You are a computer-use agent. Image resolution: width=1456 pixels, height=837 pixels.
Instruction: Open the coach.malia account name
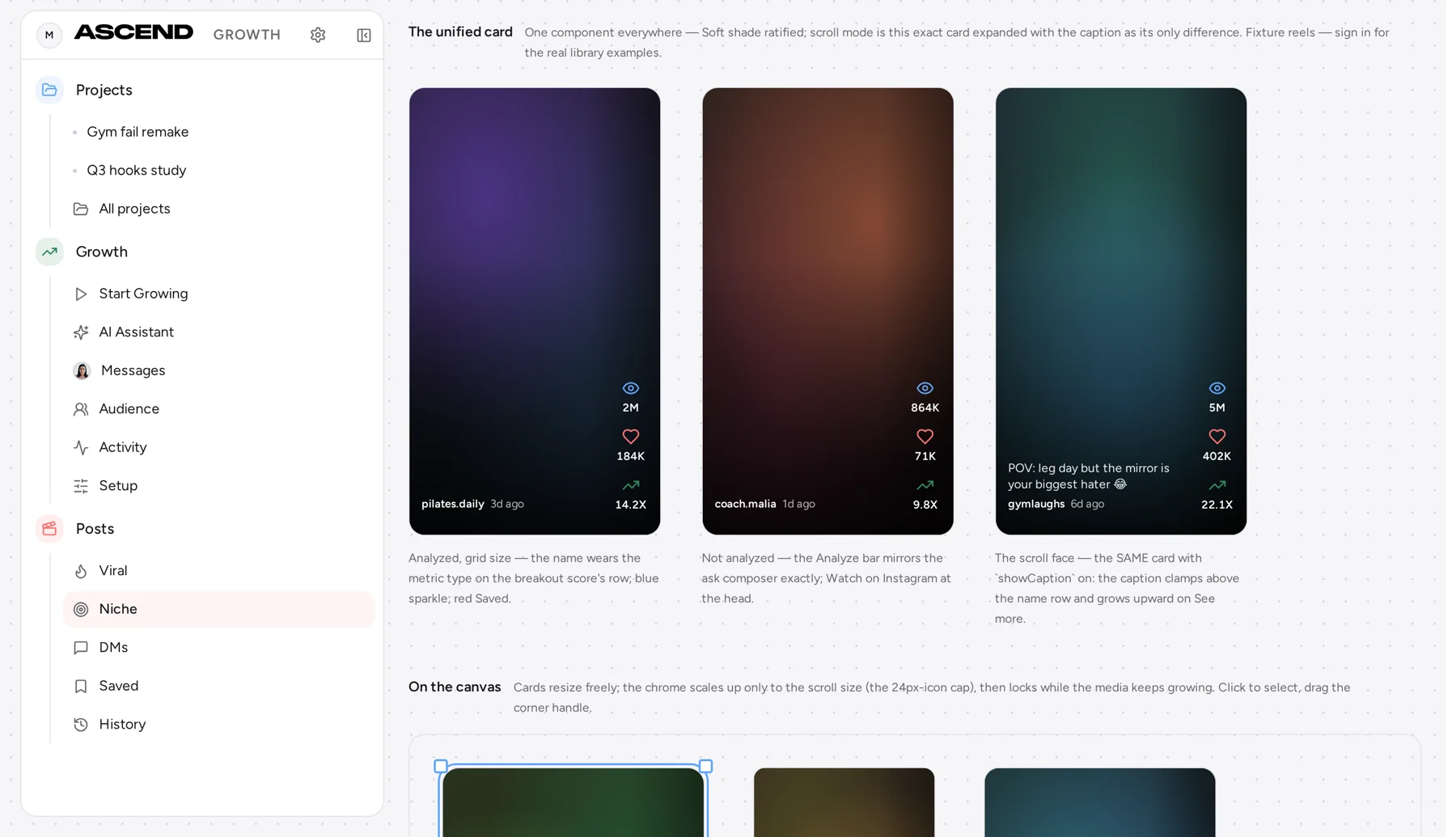[x=745, y=504]
